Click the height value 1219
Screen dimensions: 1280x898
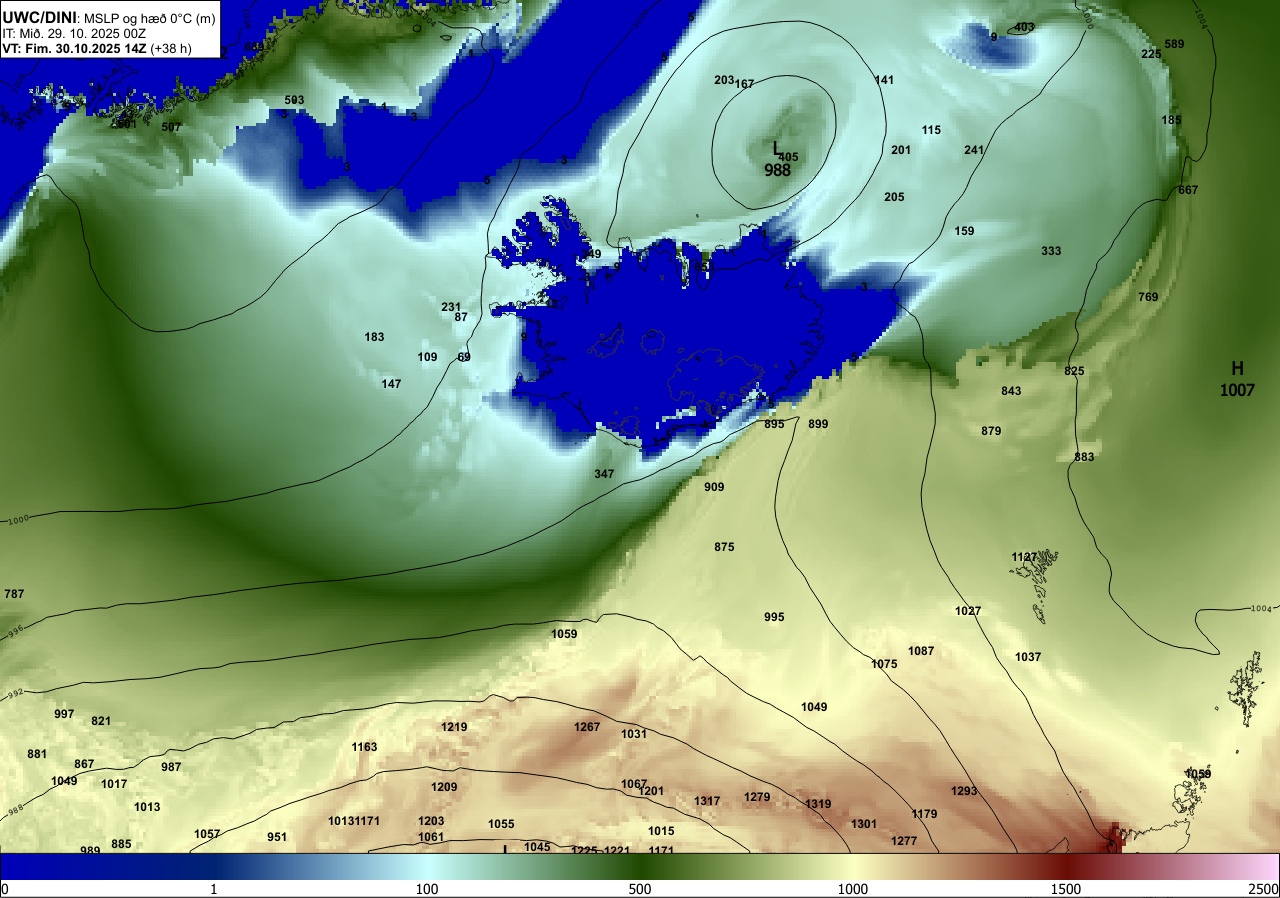(454, 727)
